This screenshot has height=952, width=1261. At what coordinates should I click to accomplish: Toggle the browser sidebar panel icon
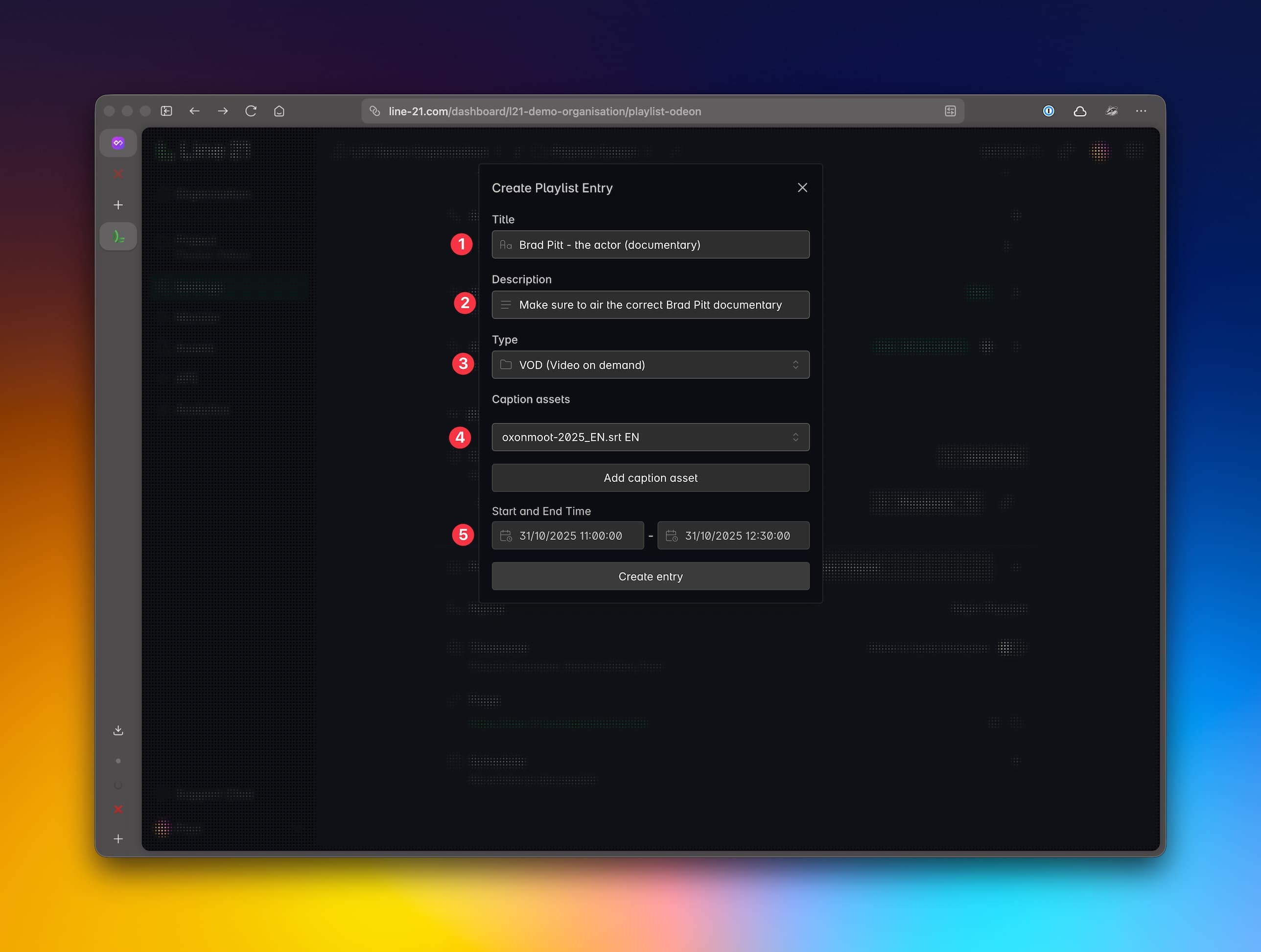(166, 111)
